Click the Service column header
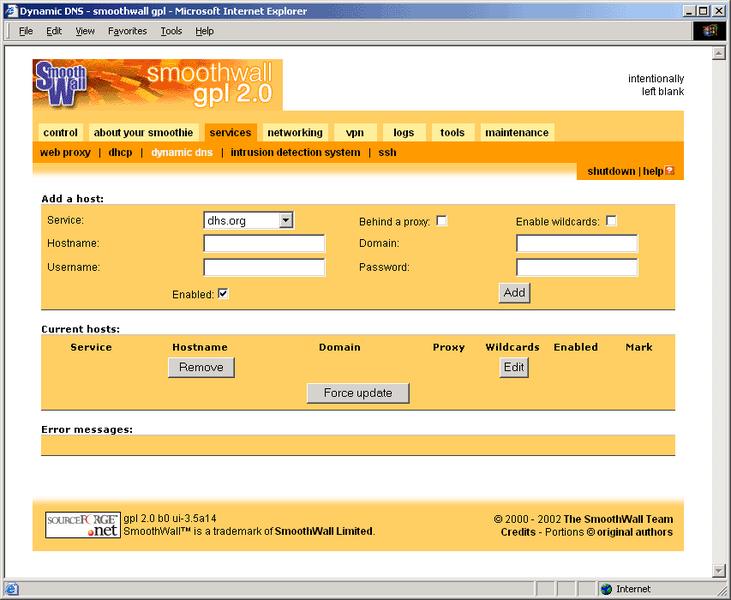This screenshot has width=731, height=600. [x=91, y=347]
